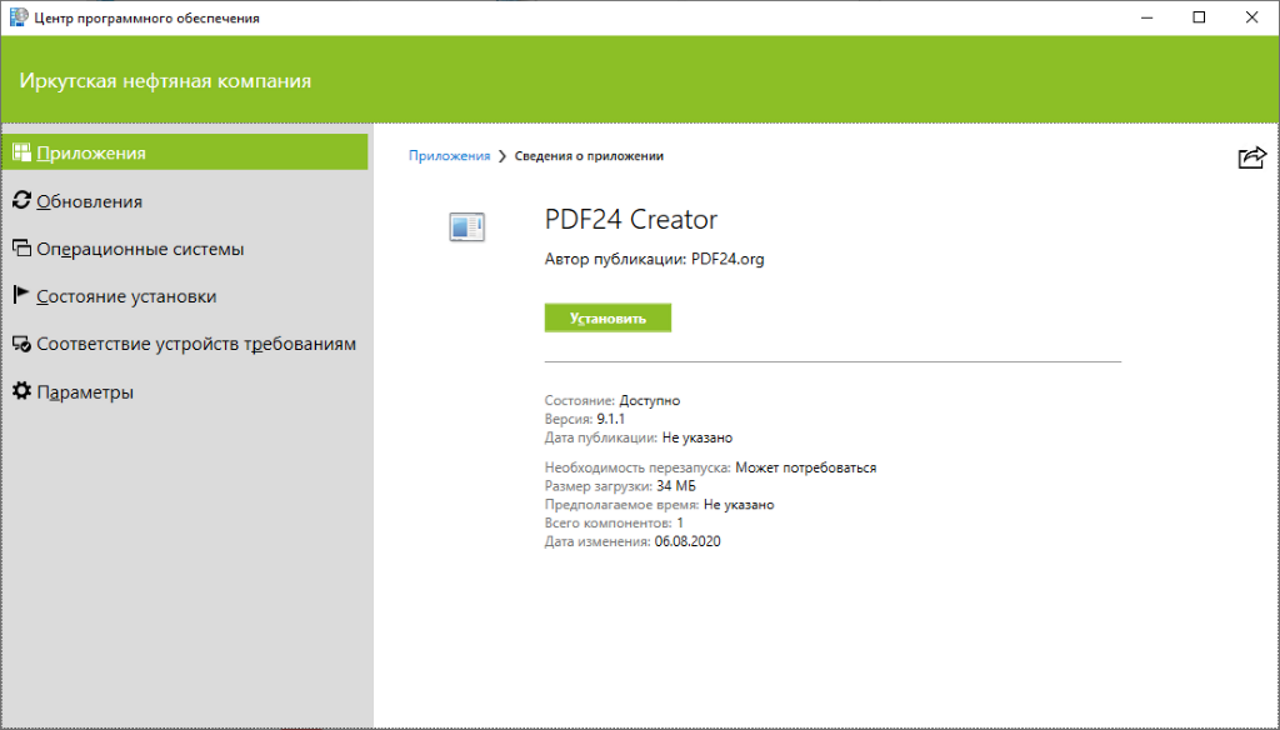Image resolution: width=1280 pixels, height=730 pixels.
Task: Click the version value 9.1.1
Action: click(x=612, y=419)
